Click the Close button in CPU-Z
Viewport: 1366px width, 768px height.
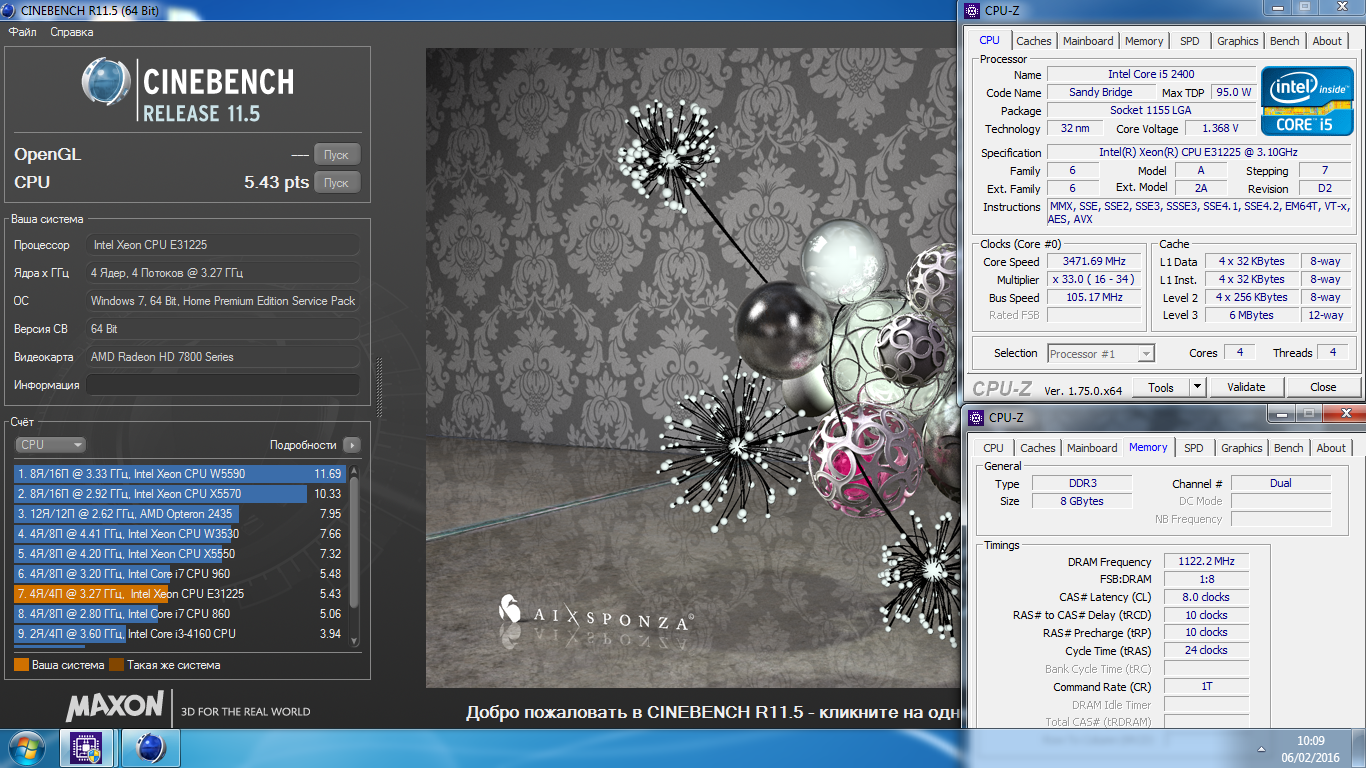(x=1323, y=387)
